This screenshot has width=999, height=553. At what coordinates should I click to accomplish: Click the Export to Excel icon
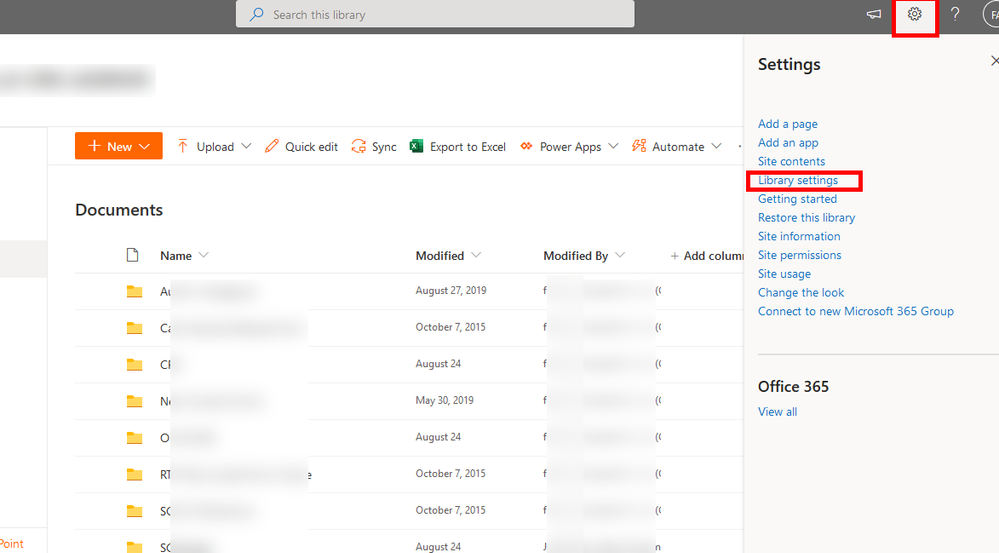416,147
